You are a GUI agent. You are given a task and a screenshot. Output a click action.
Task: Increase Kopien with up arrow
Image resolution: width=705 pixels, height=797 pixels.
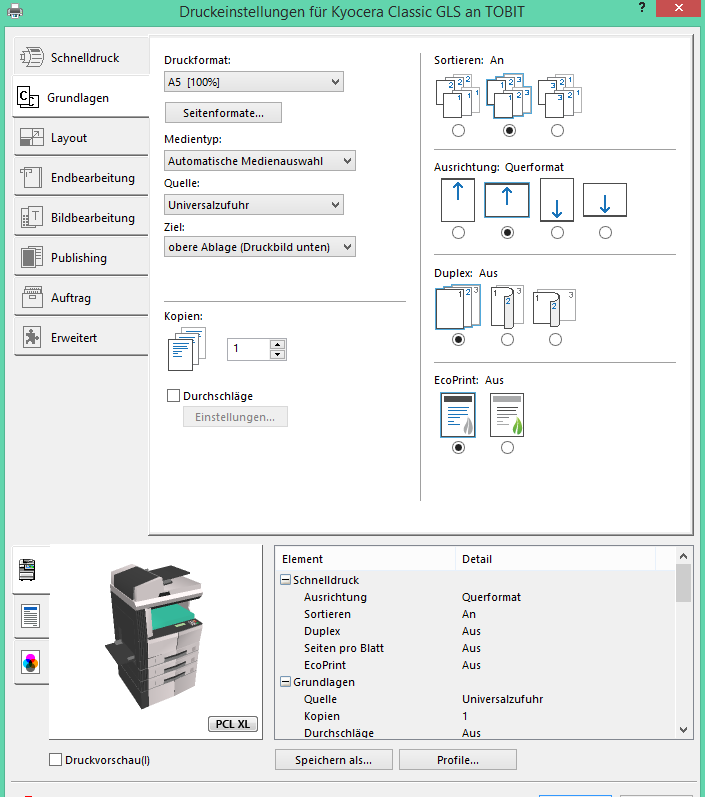(x=277, y=344)
